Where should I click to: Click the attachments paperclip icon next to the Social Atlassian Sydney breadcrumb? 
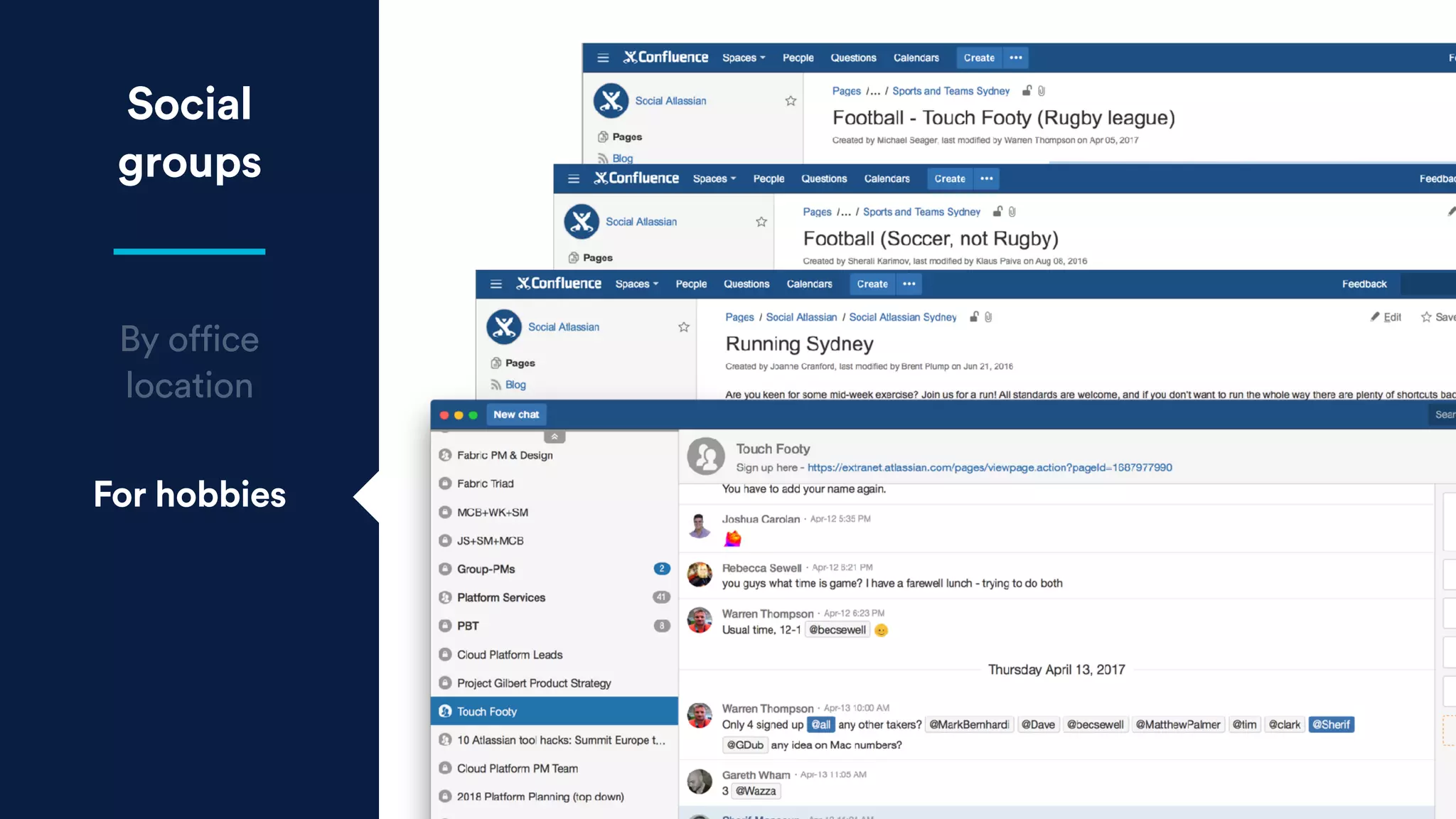pyautogui.click(x=988, y=317)
